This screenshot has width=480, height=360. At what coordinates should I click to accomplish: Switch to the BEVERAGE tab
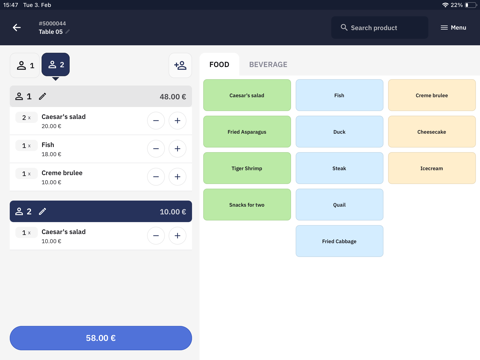point(268,64)
